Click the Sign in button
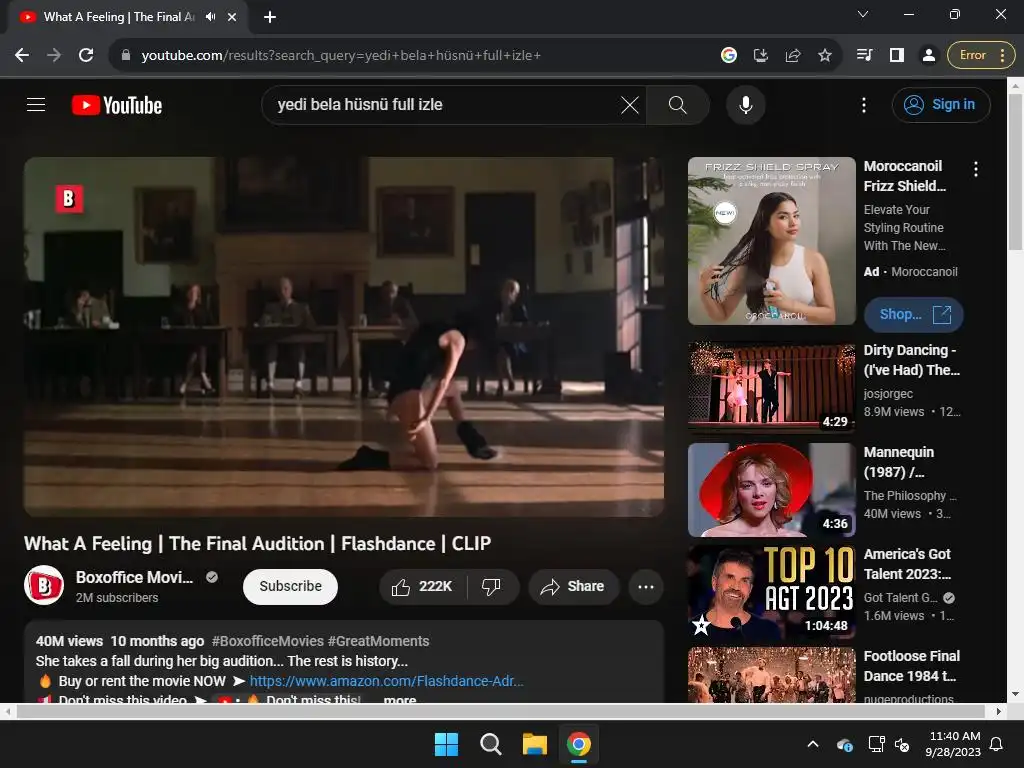 (x=941, y=104)
